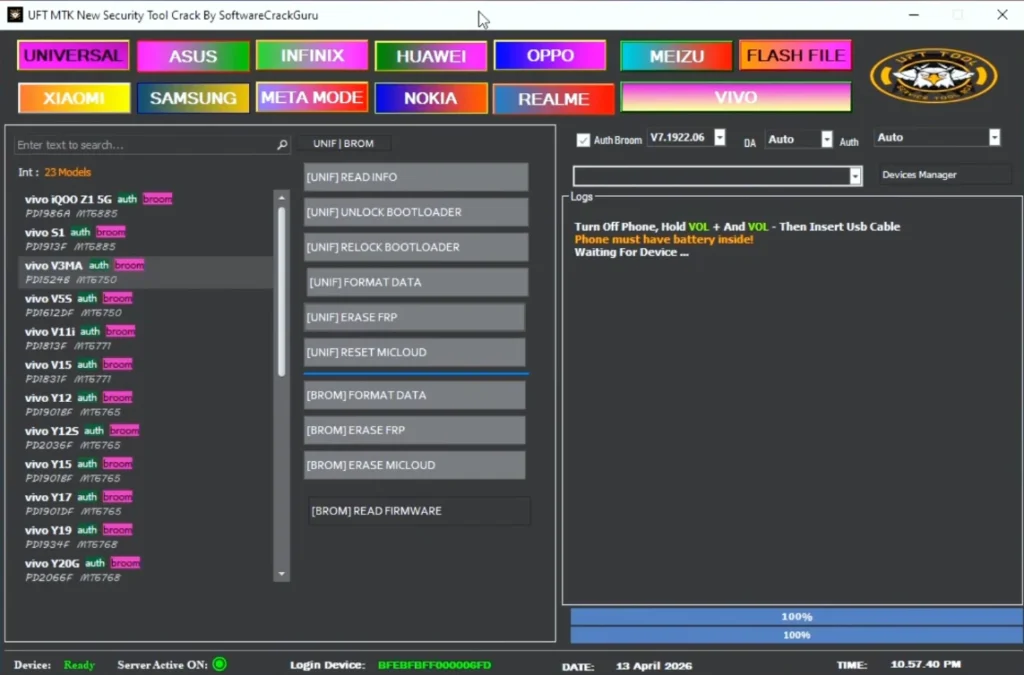Image resolution: width=1024 pixels, height=675 pixels.
Task: Select the XIAOMI brand tab
Action: click(74, 98)
